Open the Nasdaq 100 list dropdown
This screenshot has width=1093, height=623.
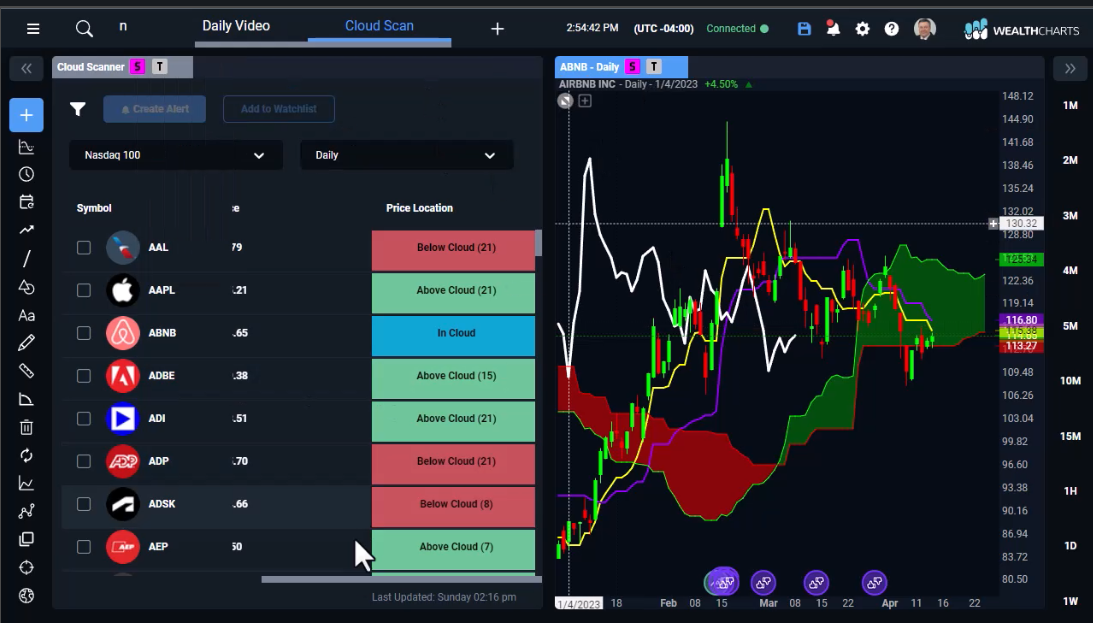[176, 155]
